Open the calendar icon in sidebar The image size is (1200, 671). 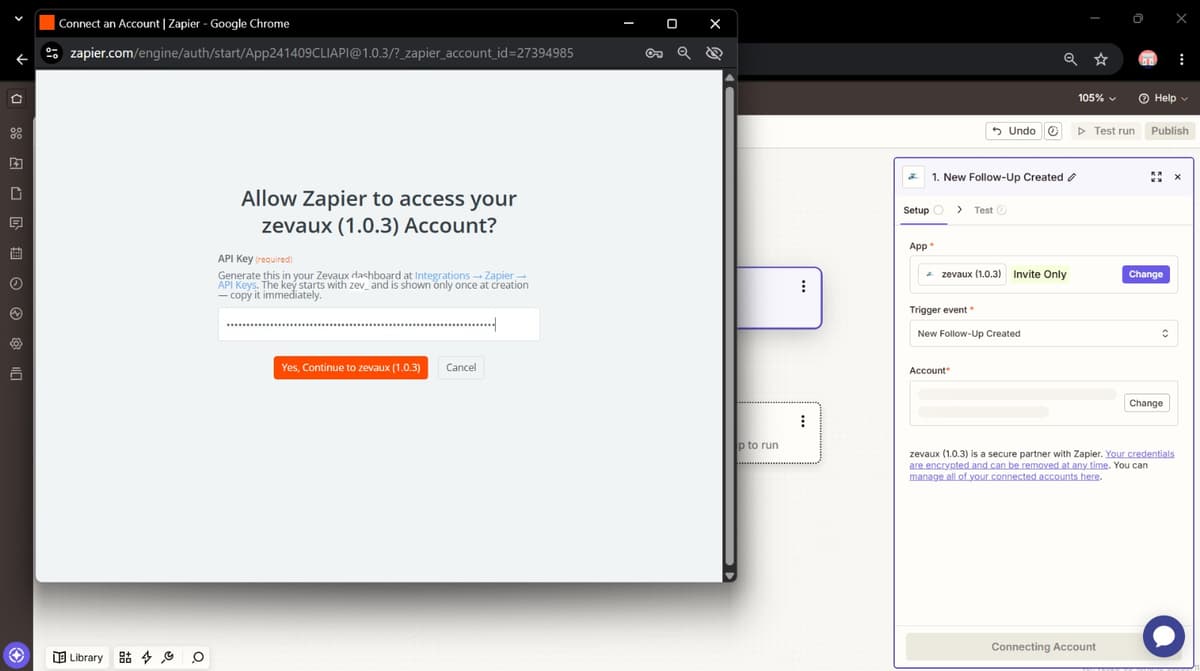pos(16,253)
